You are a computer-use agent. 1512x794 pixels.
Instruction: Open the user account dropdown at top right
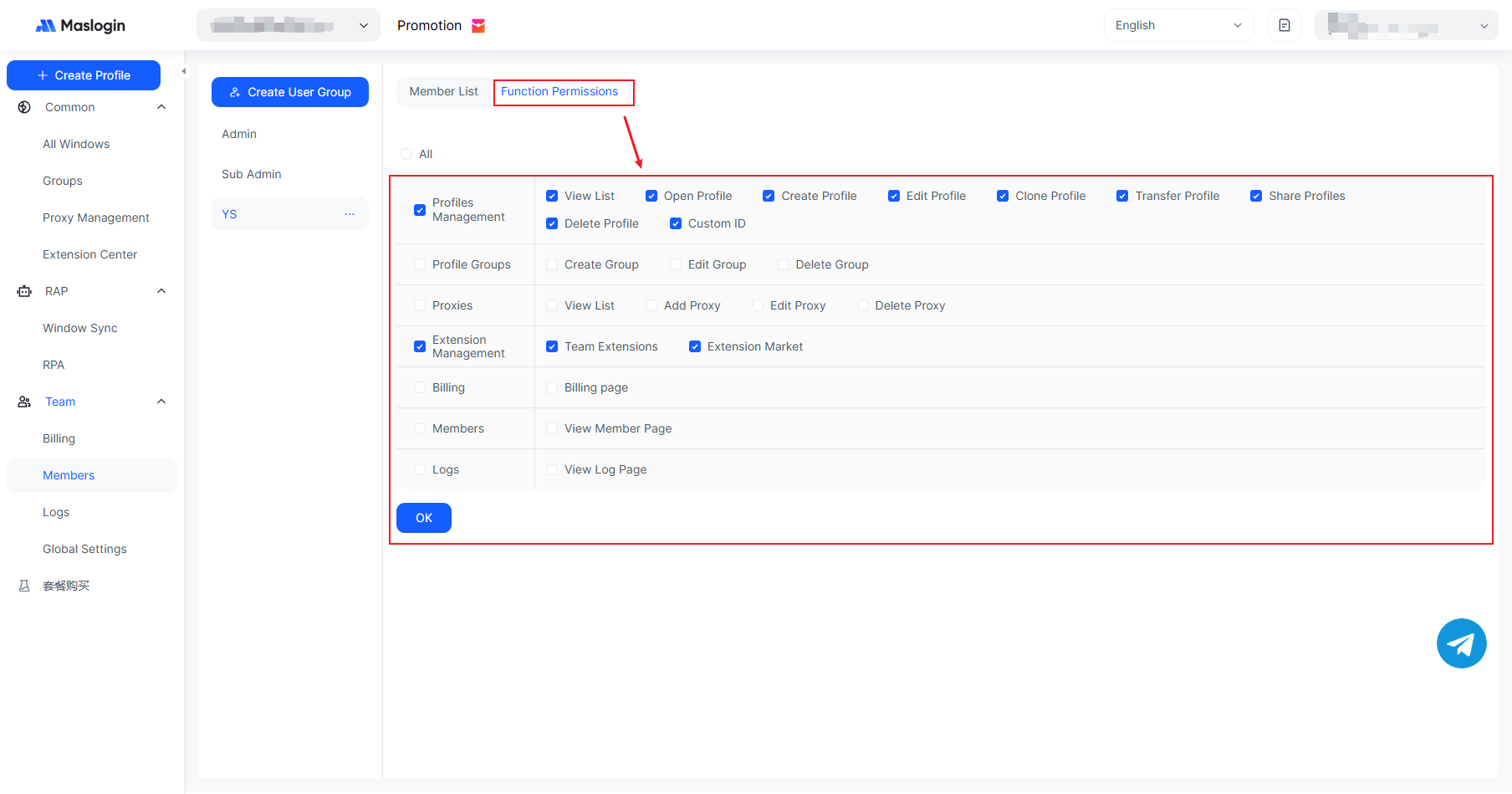1405,25
